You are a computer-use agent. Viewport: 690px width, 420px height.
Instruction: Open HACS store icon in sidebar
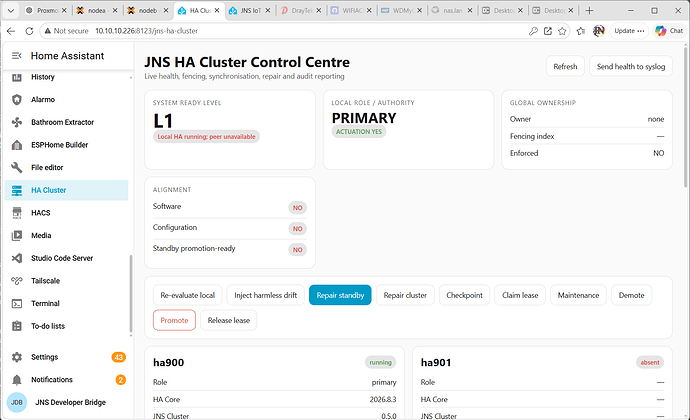[17, 213]
